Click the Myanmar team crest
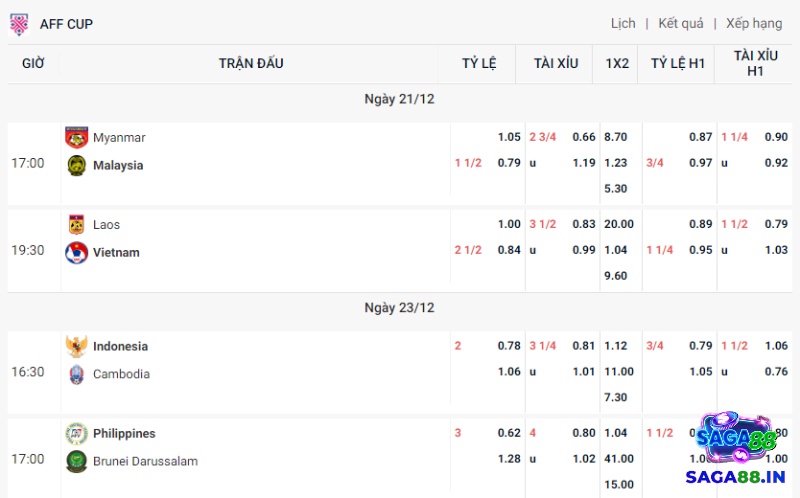800x498 pixels. tap(76, 137)
